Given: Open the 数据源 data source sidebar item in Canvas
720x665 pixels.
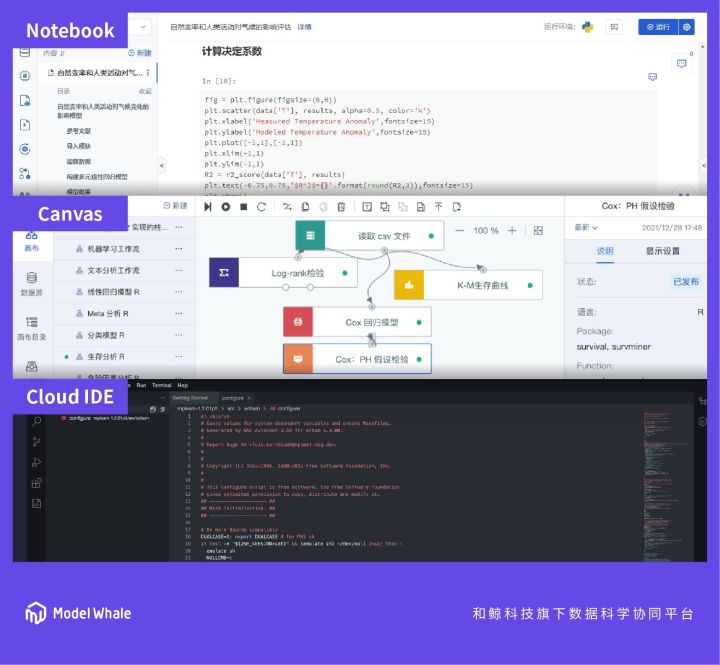Looking at the screenshot, I should pyautogui.click(x=31, y=284).
